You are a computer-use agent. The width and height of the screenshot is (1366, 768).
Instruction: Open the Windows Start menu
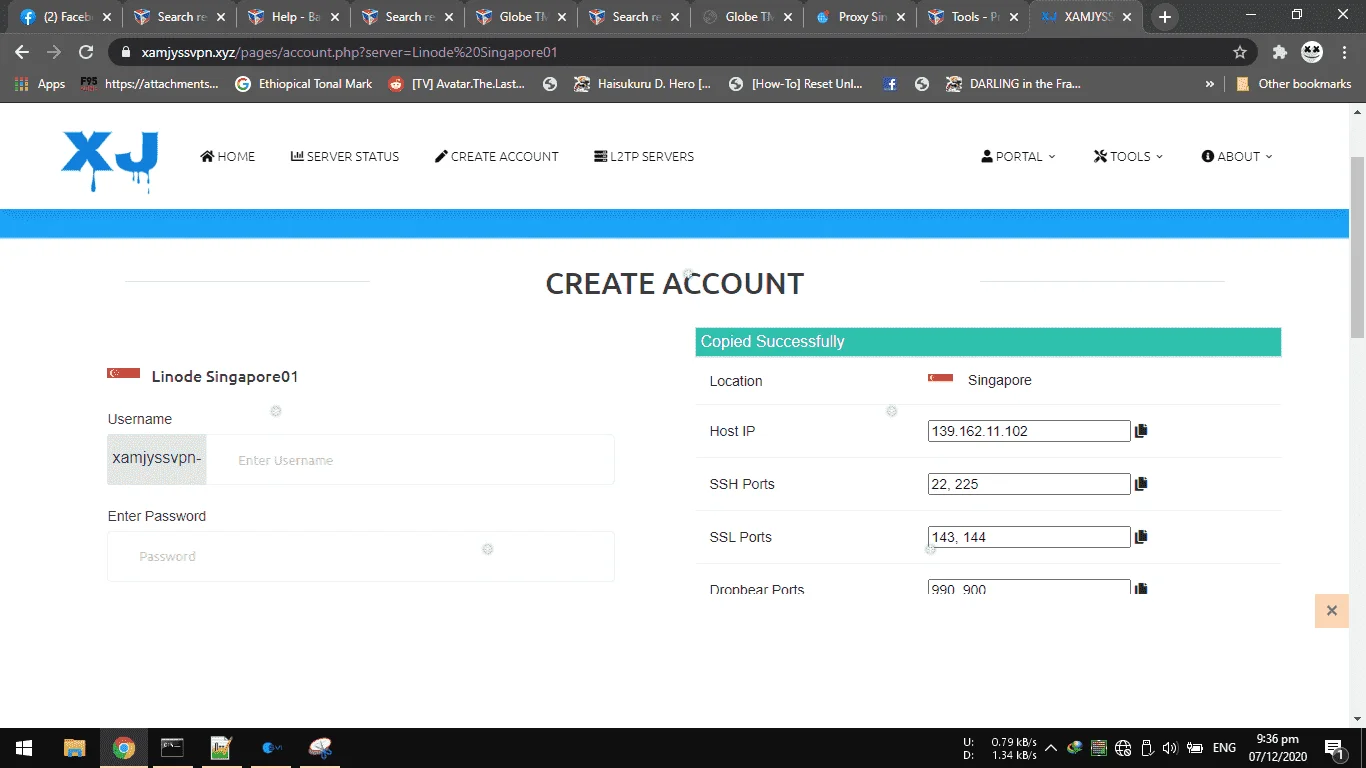click(x=24, y=748)
